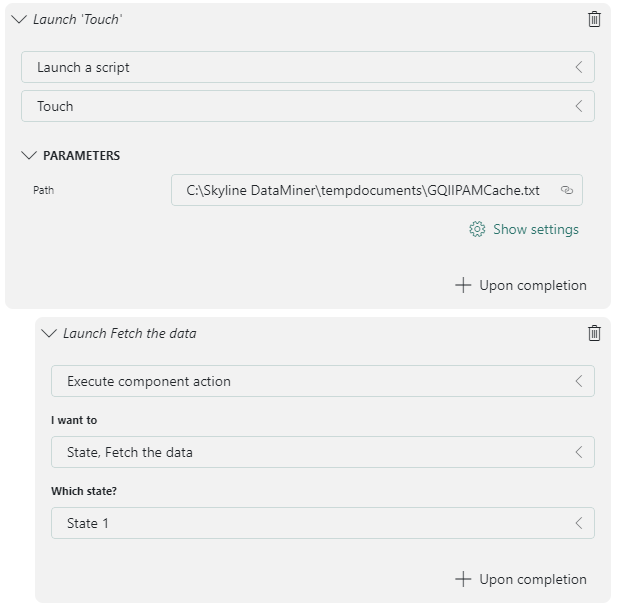618x610 pixels.
Task: Click the Show settings gear icon
Action: click(x=477, y=229)
